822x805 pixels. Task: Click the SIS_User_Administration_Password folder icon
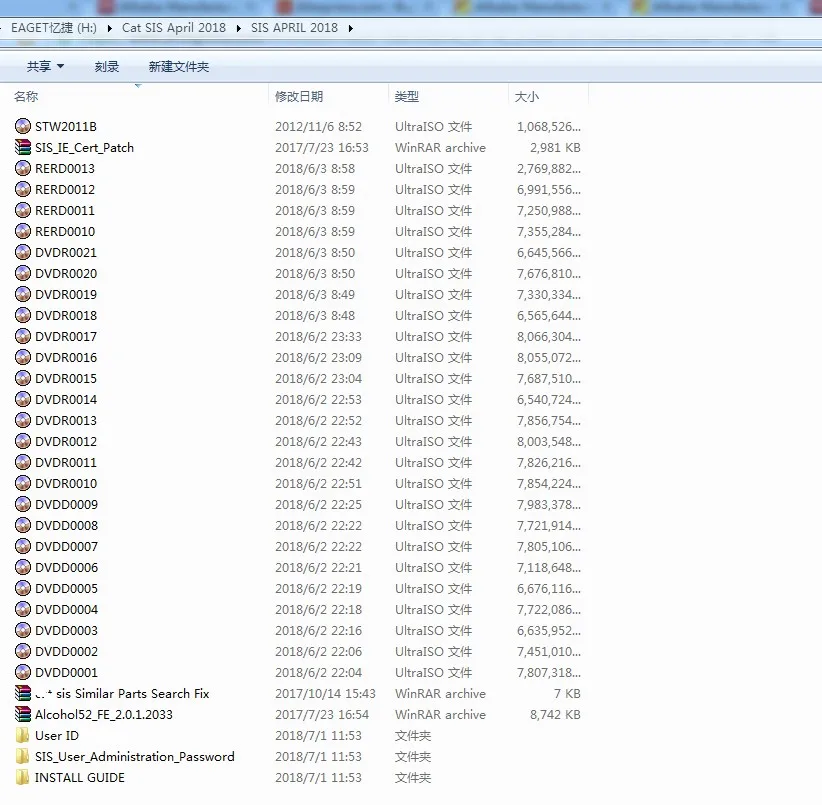[x=23, y=756]
